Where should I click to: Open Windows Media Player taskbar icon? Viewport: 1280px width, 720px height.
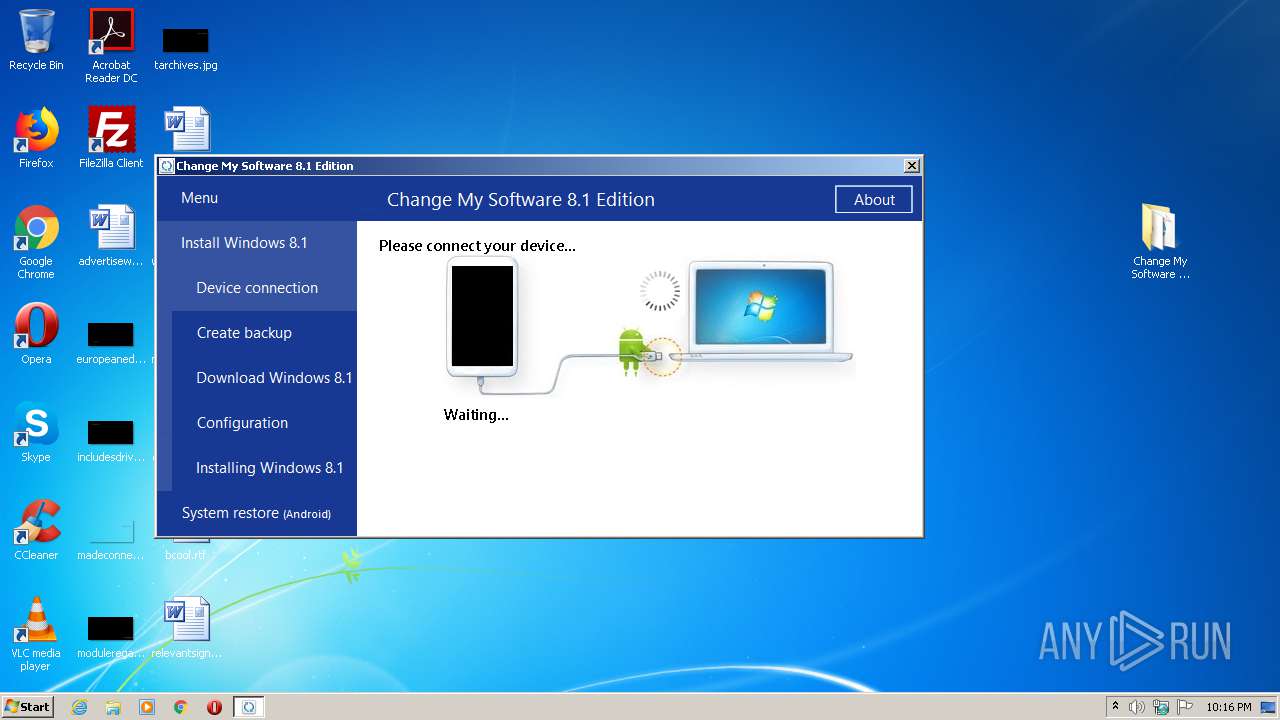tap(147, 707)
